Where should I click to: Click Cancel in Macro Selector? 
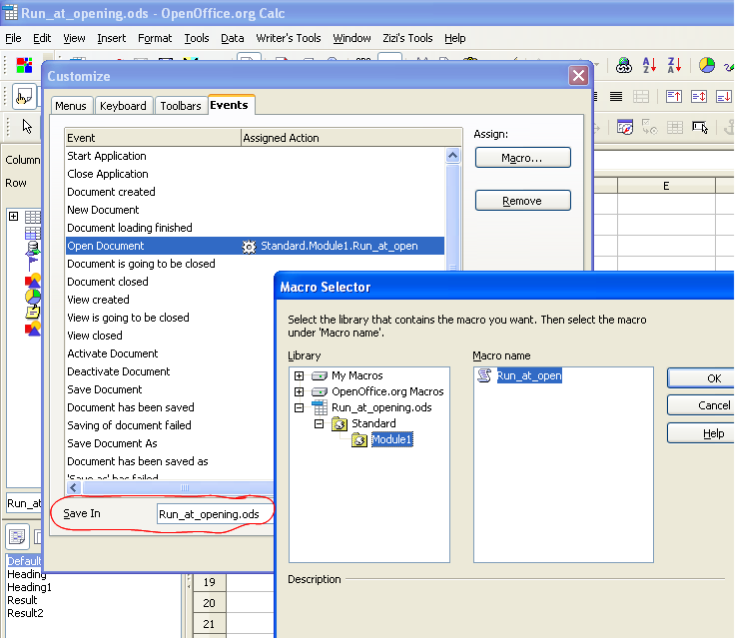click(701, 406)
